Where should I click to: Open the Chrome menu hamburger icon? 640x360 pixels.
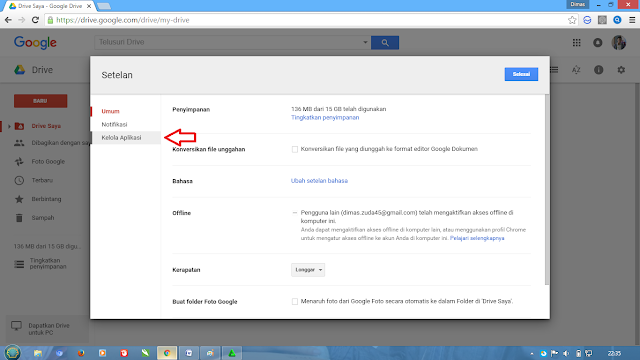[x=632, y=20]
